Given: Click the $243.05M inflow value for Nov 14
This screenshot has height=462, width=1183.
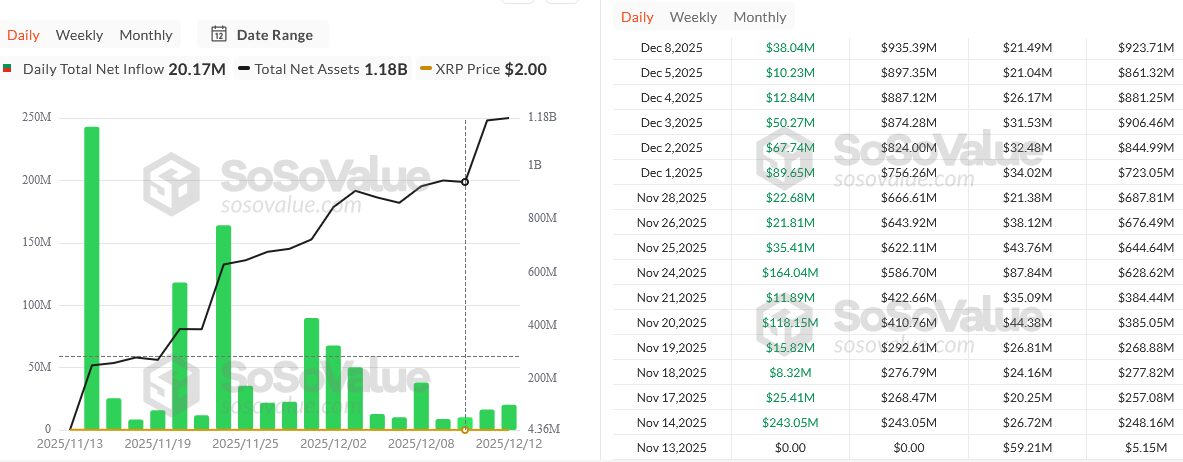Looking at the screenshot, I should 790,422.
